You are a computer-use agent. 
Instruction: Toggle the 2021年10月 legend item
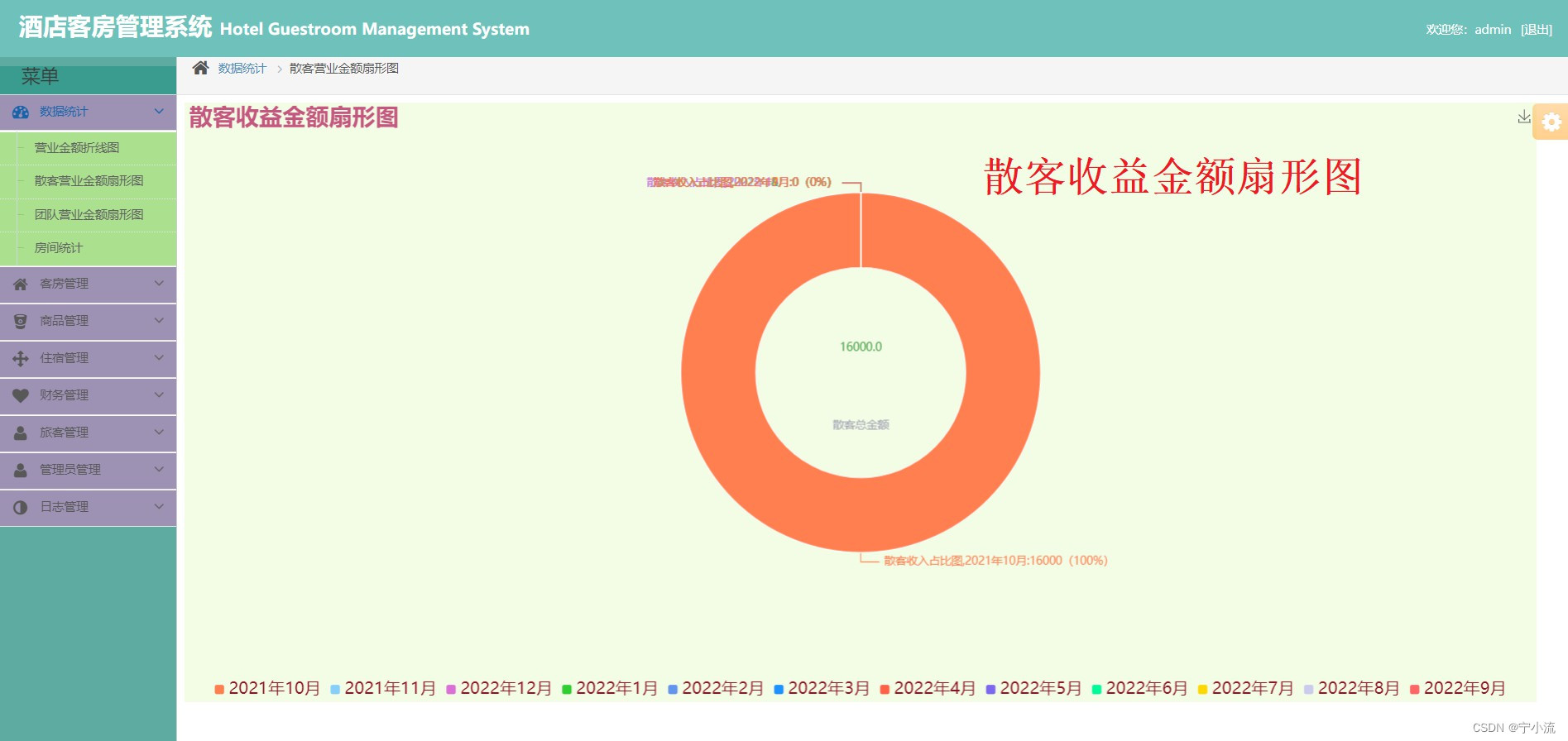266,688
